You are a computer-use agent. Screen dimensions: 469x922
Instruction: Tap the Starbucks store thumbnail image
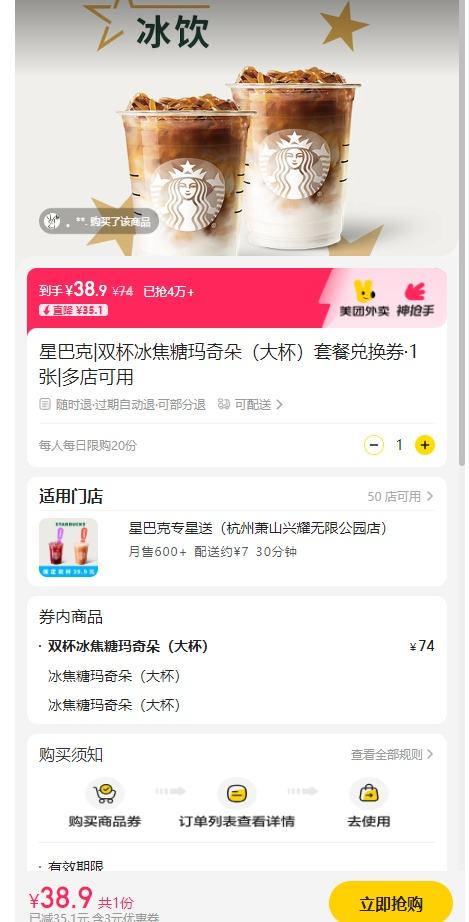pyautogui.click(x=68, y=547)
